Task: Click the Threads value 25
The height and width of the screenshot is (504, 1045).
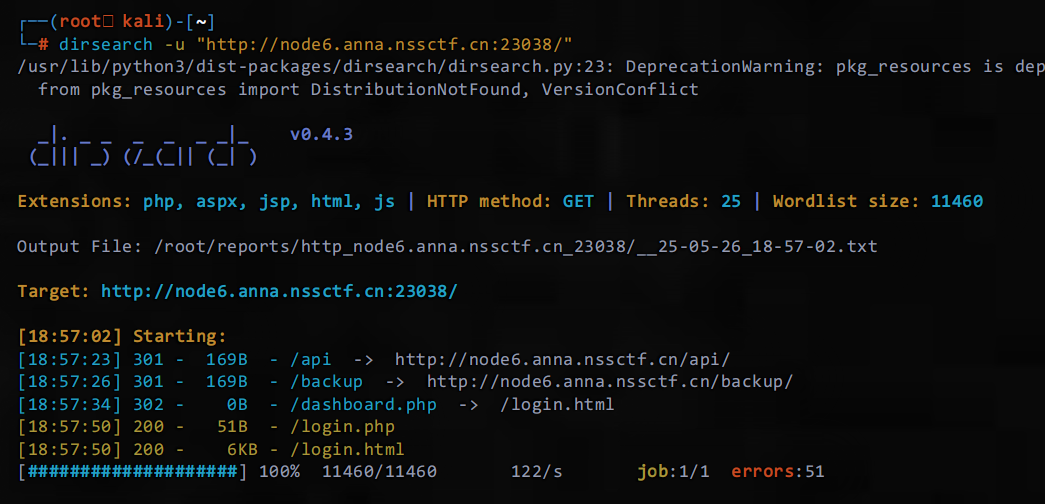Action: (x=730, y=201)
